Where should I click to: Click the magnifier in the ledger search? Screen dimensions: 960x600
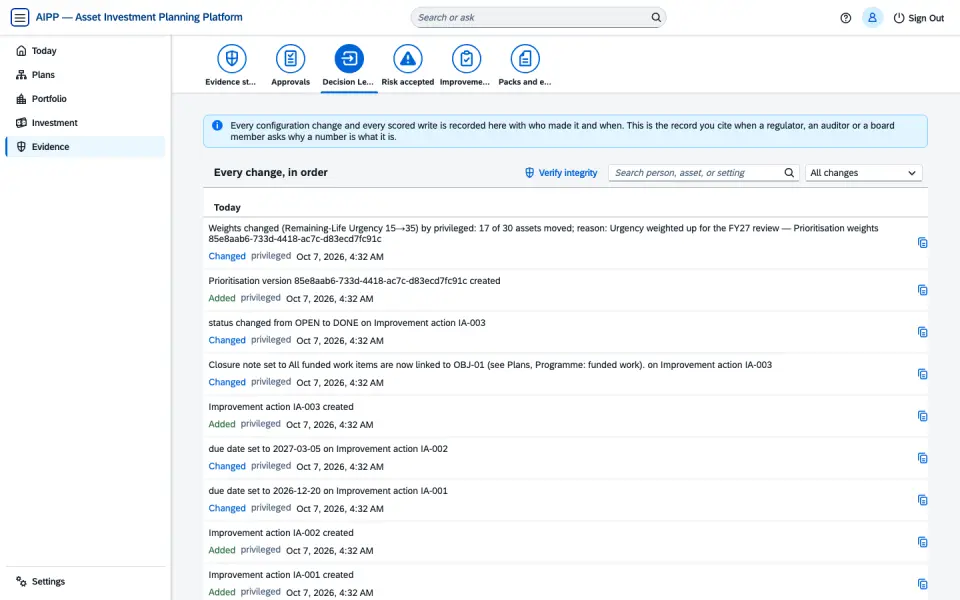[789, 173]
